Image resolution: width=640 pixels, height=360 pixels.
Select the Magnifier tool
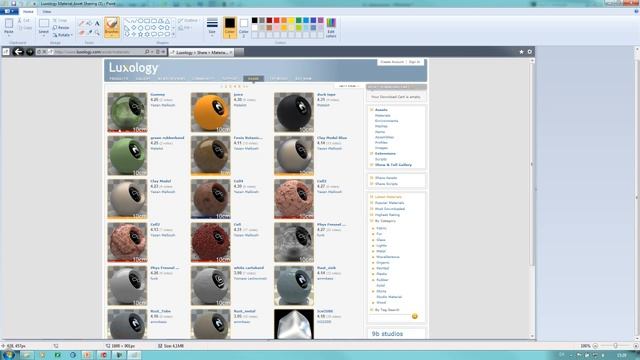coord(97,32)
